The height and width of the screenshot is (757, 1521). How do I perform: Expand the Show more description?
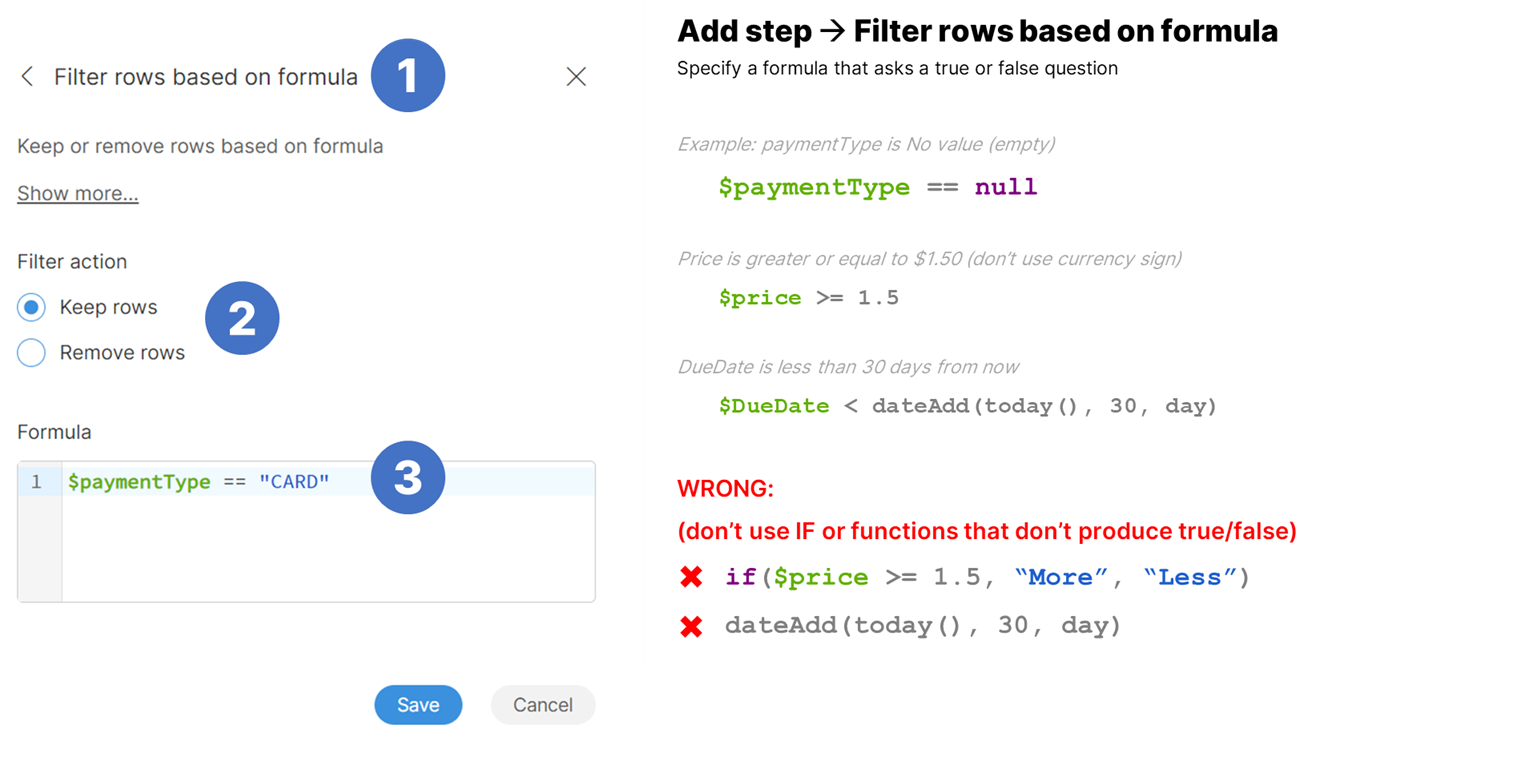77,193
